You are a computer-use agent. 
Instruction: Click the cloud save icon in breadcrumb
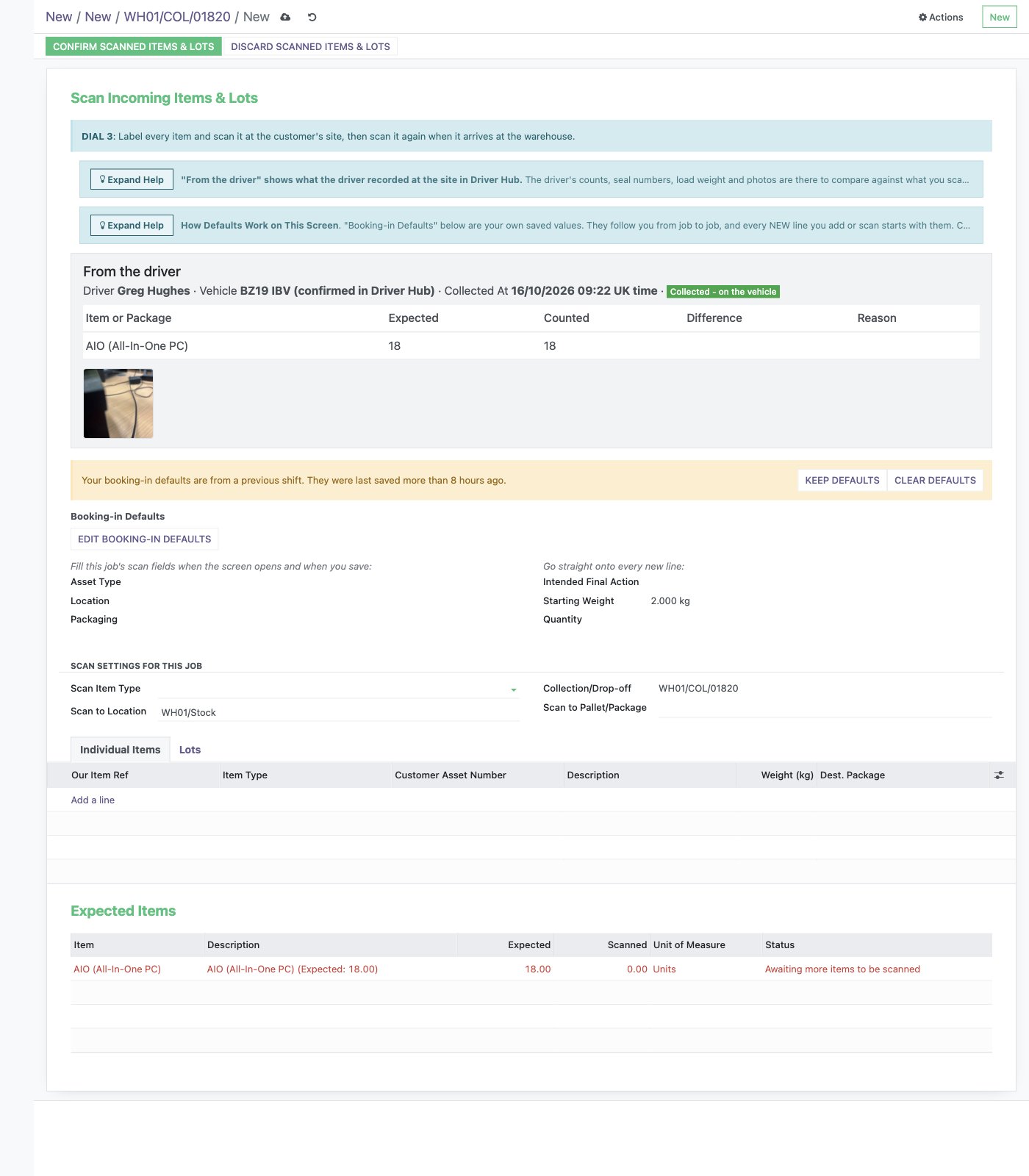click(x=285, y=17)
